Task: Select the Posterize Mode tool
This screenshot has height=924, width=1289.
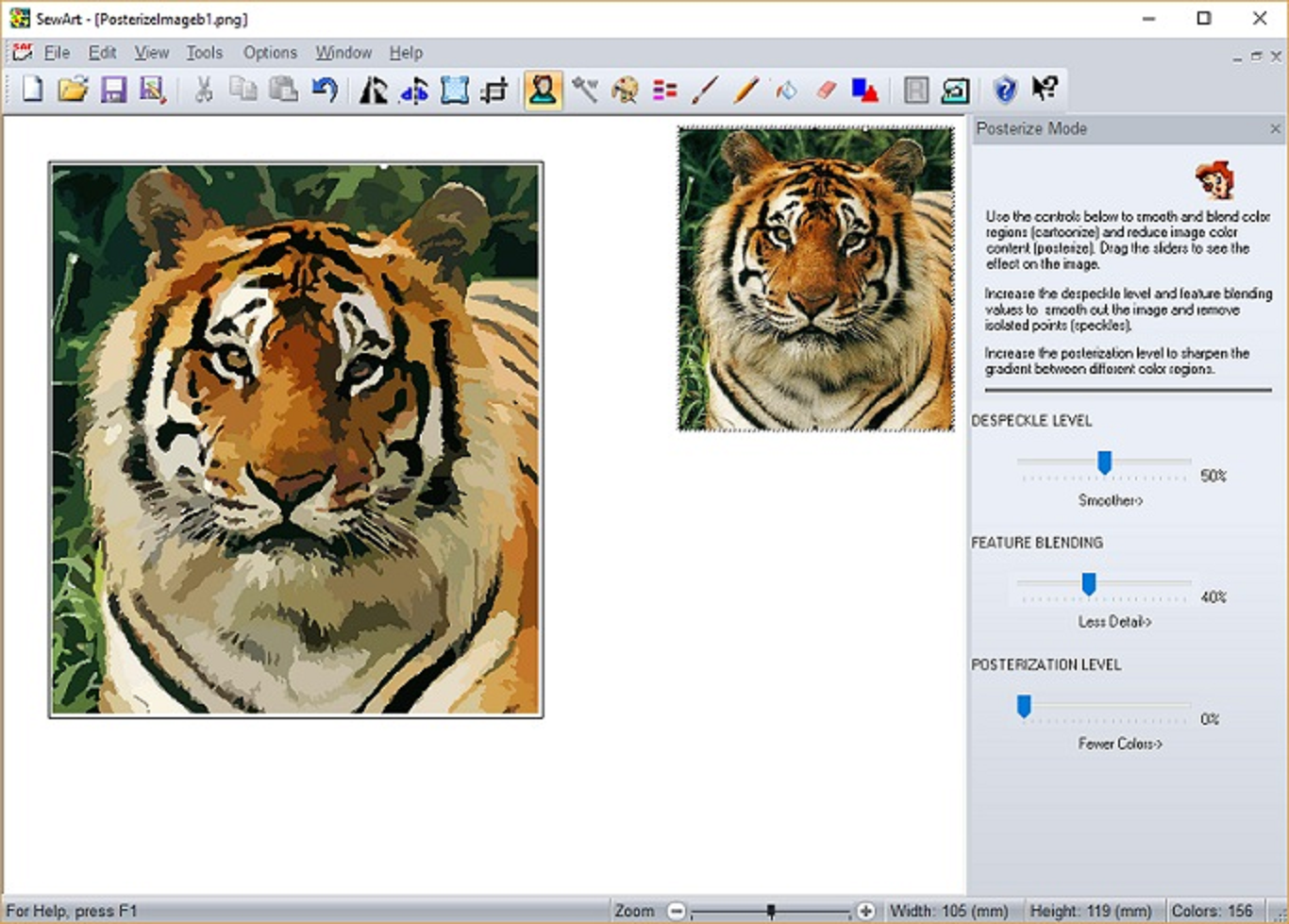Action: point(542,90)
